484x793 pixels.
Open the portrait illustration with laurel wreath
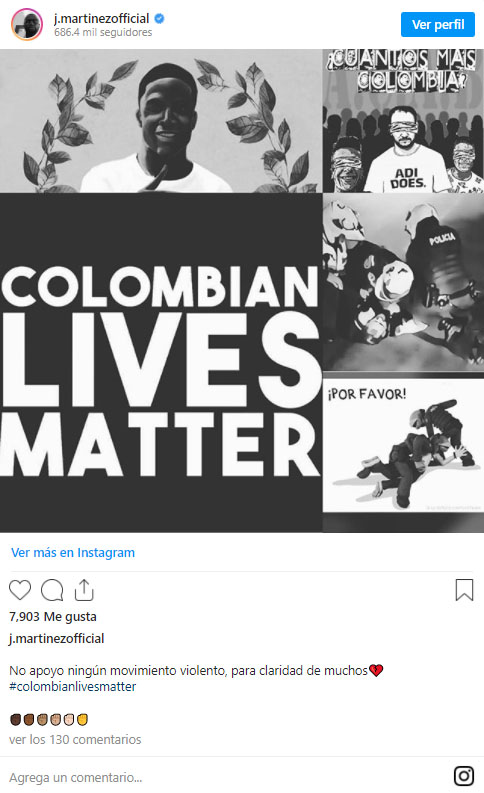(161, 121)
